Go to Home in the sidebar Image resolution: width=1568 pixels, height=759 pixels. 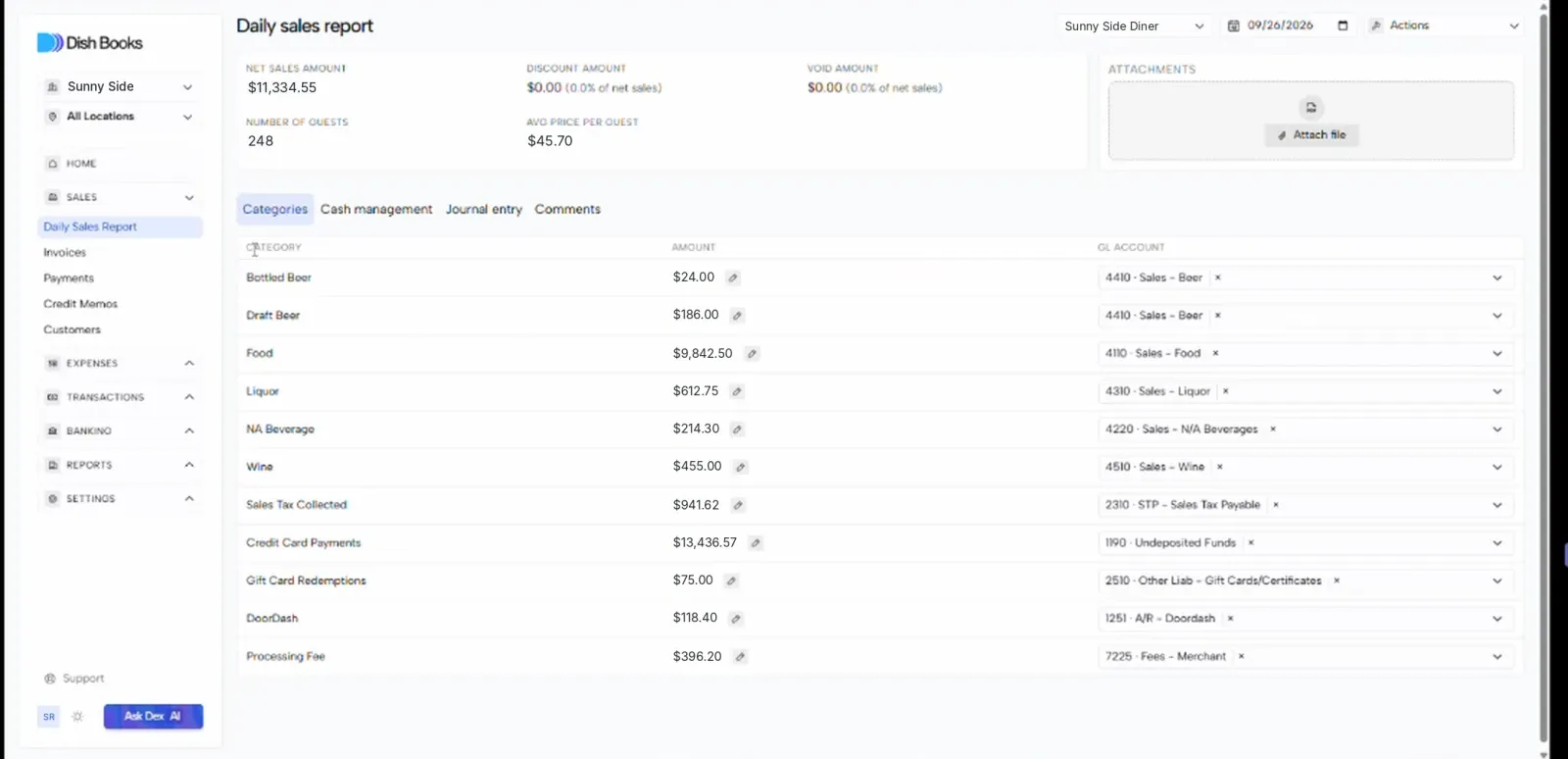pos(81,164)
